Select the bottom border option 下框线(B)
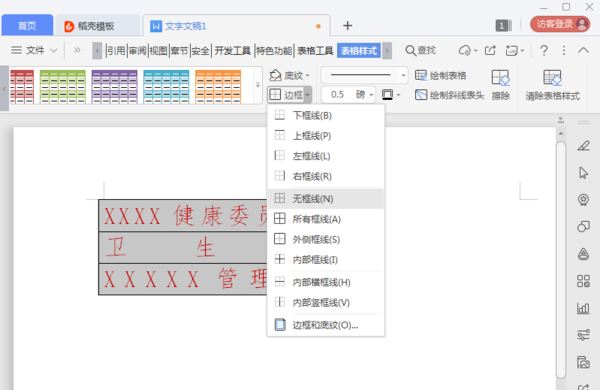The height and width of the screenshot is (390, 600). (x=326, y=115)
